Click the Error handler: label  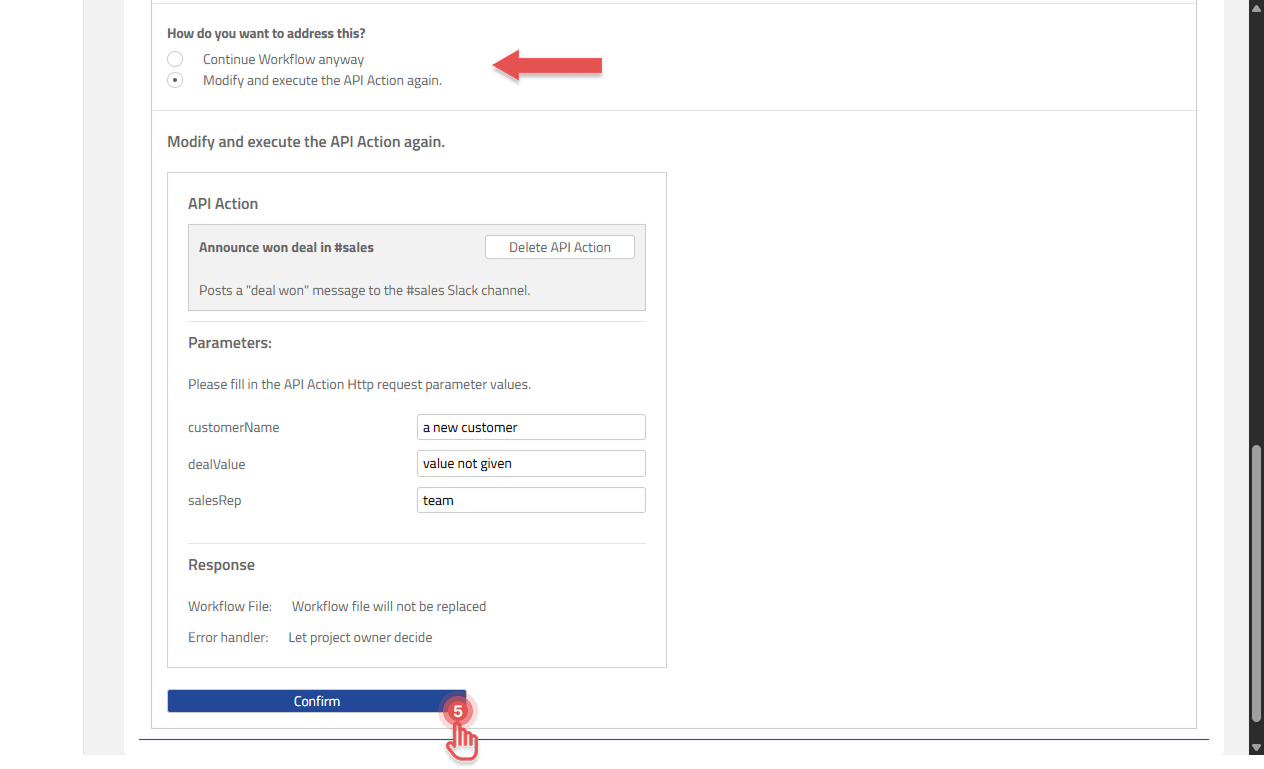click(228, 637)
